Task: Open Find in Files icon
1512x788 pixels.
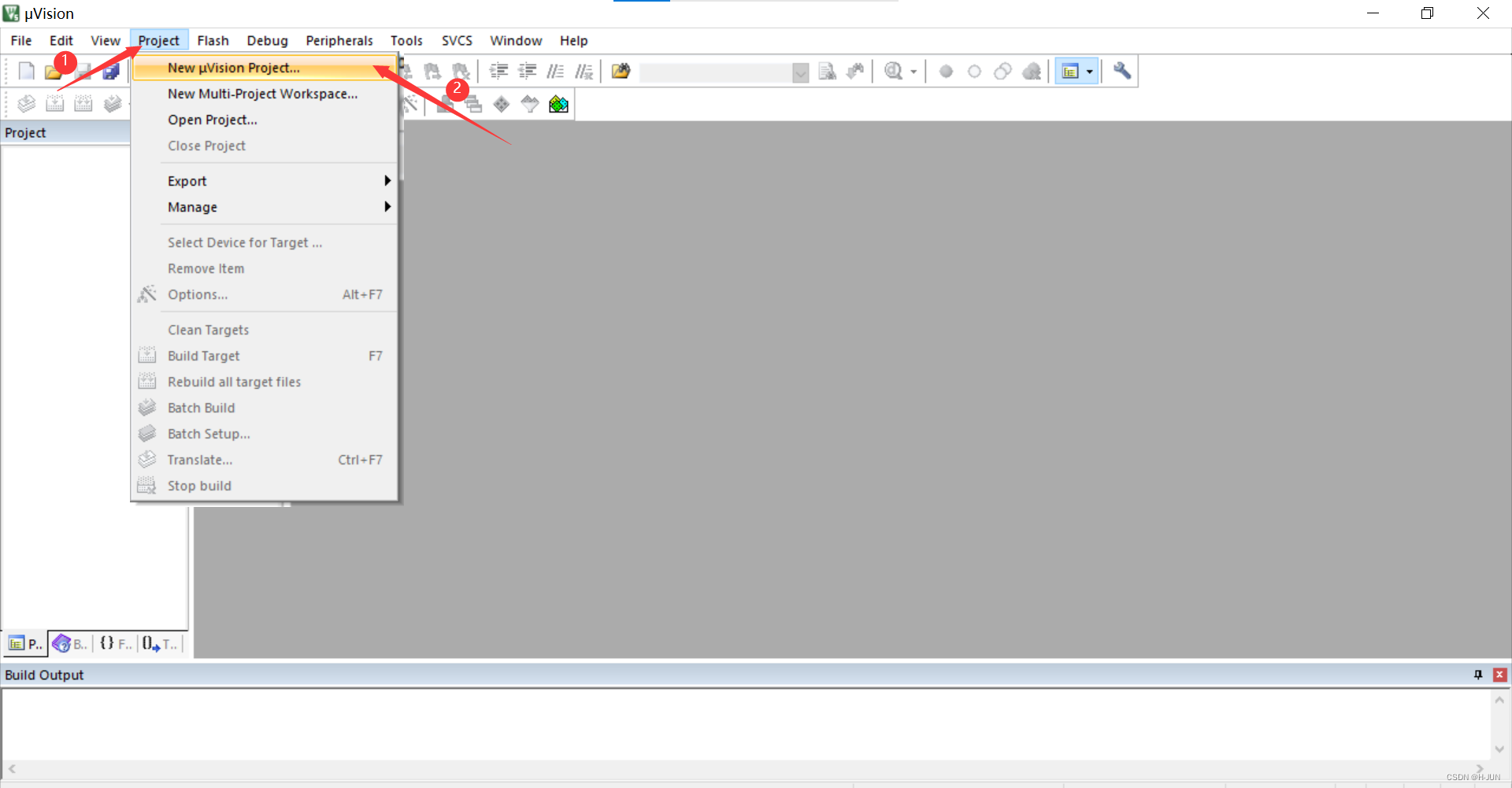Action: click(x=621, y=72)
